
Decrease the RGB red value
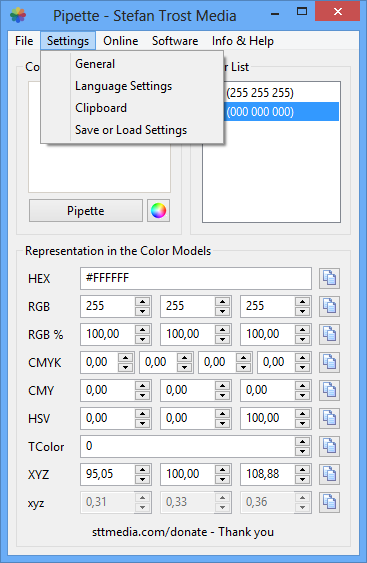tap(143, 311)
